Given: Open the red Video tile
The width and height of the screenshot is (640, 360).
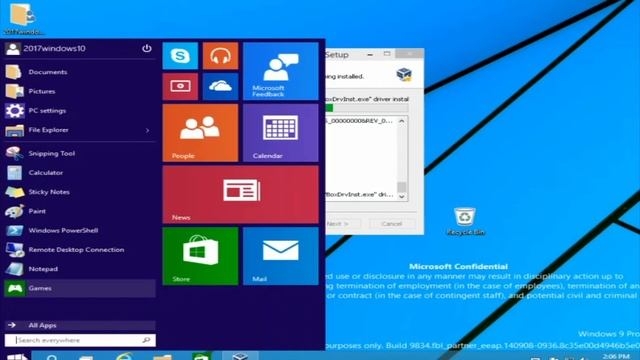Looking at the screenshot, I should pyautogui.click(x=180, y=87).
